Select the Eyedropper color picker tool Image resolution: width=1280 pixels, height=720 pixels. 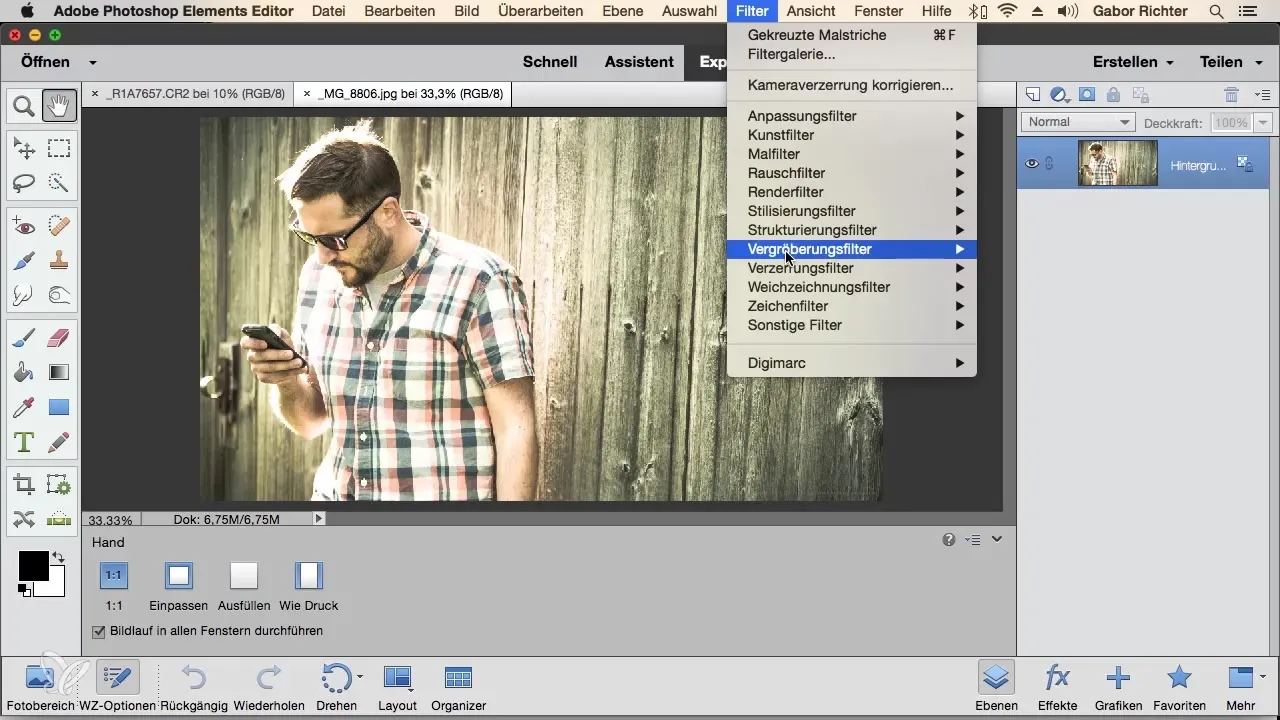pyautogui.click(x=24, y=407)
